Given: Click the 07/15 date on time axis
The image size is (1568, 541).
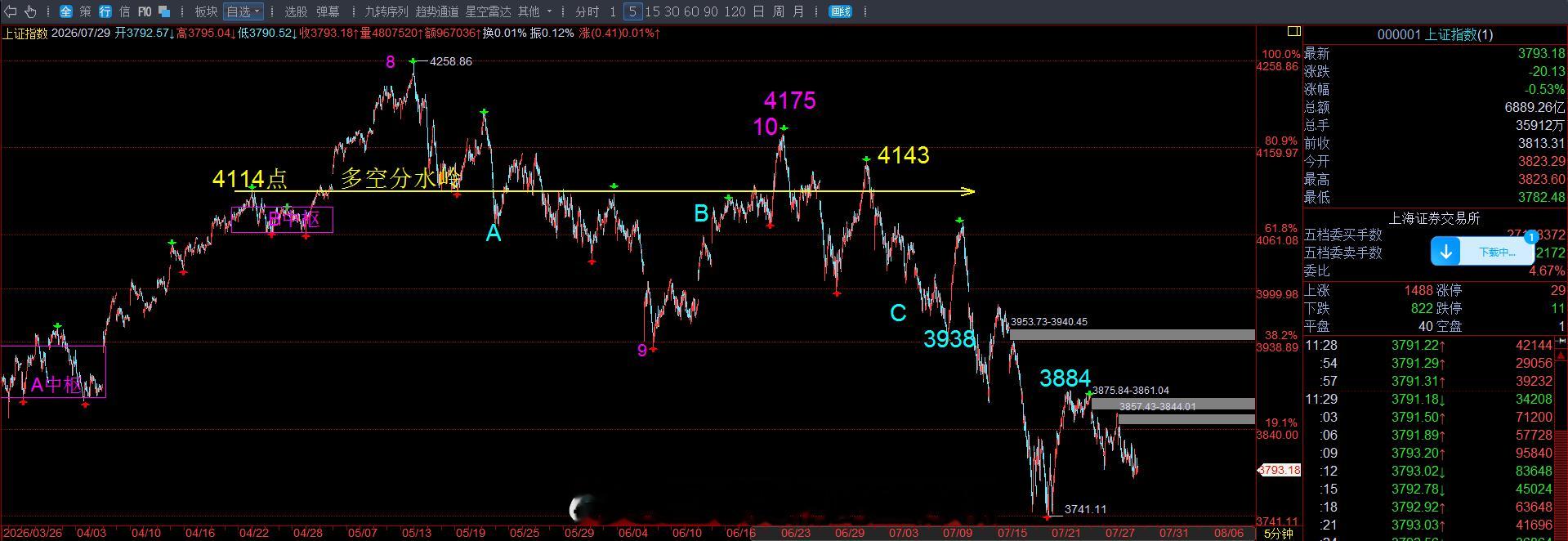Looking at the screenshot, I should [x=1012, y=533].
